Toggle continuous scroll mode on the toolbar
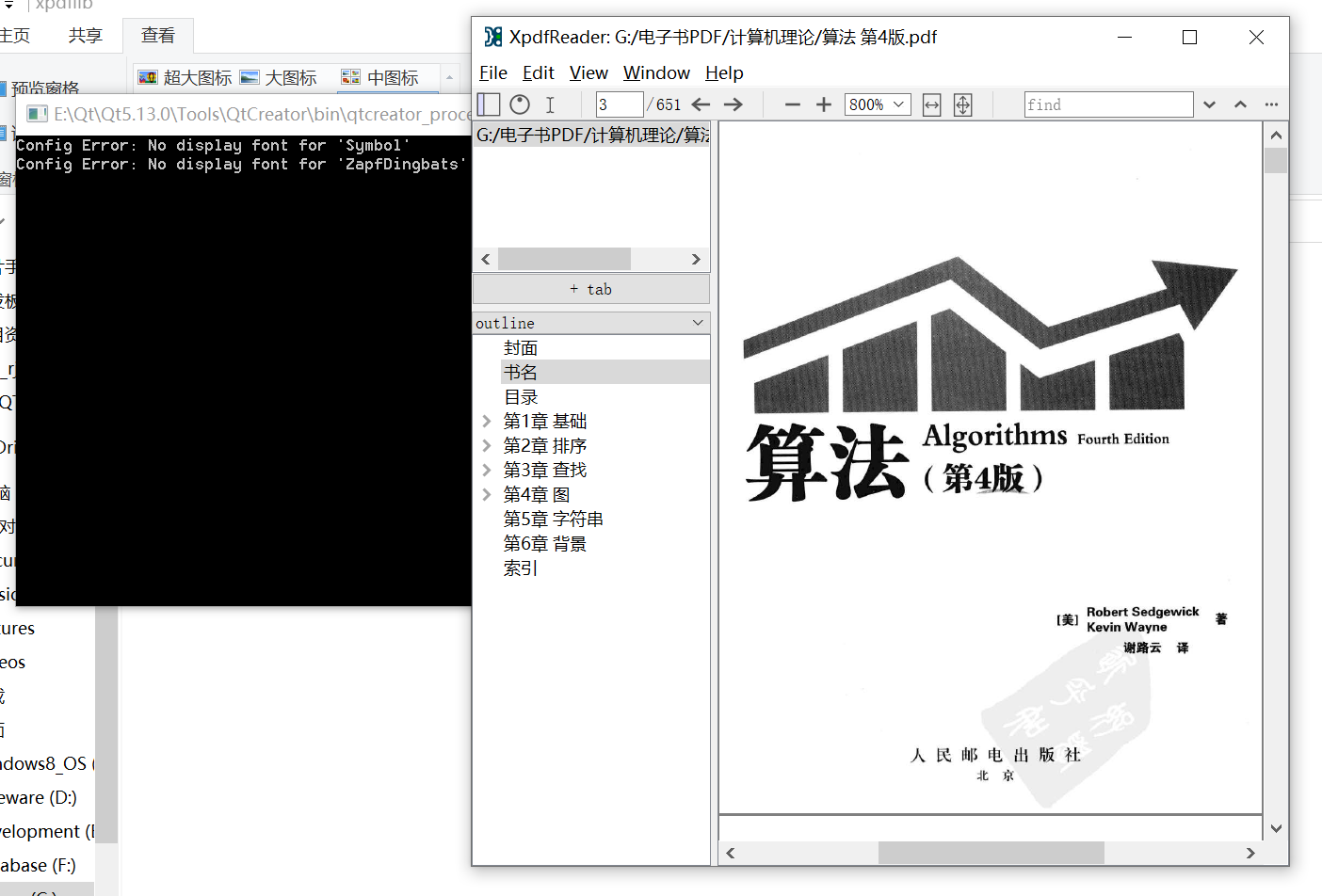1322x896 pixels. coord(519,104)
